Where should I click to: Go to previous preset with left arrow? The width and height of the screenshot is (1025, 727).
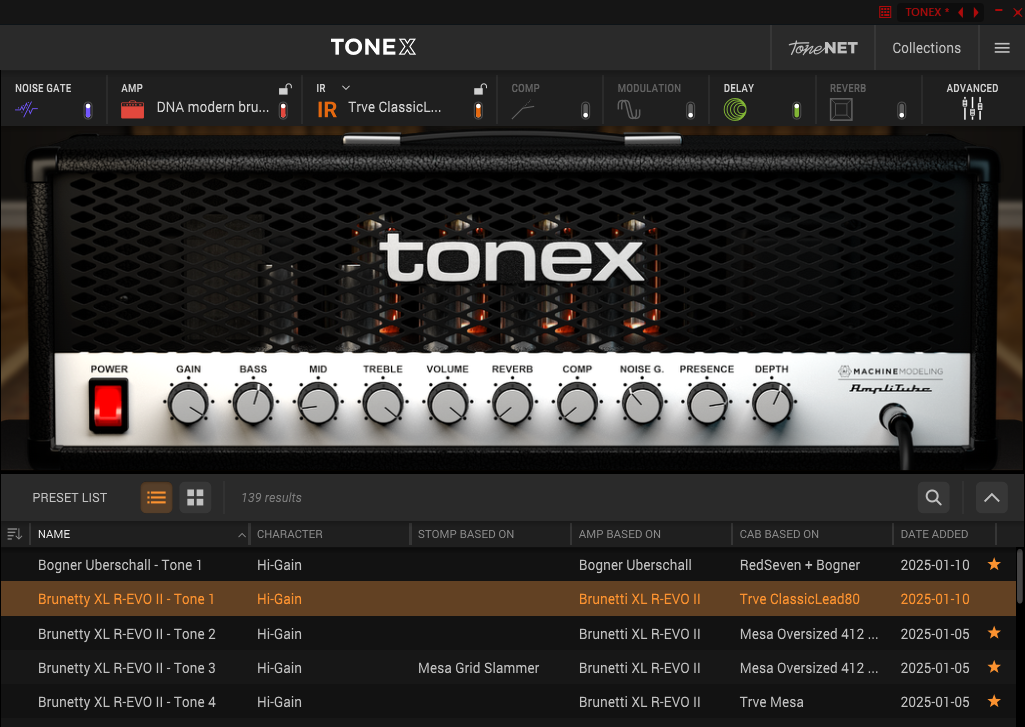click(961, 12)
